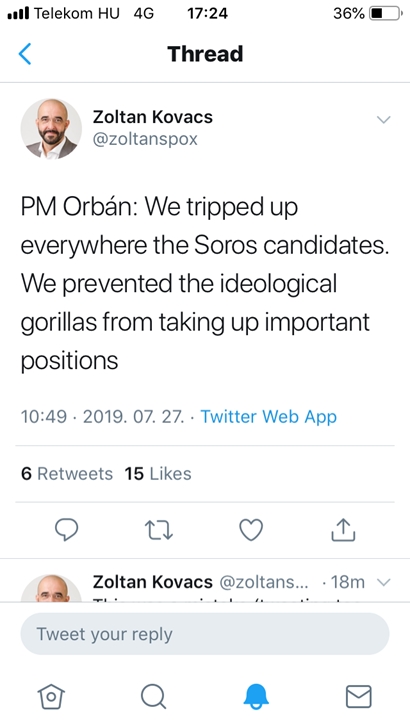Open the Notifications bell tab
410x728 pixels.
click(256, 697)
